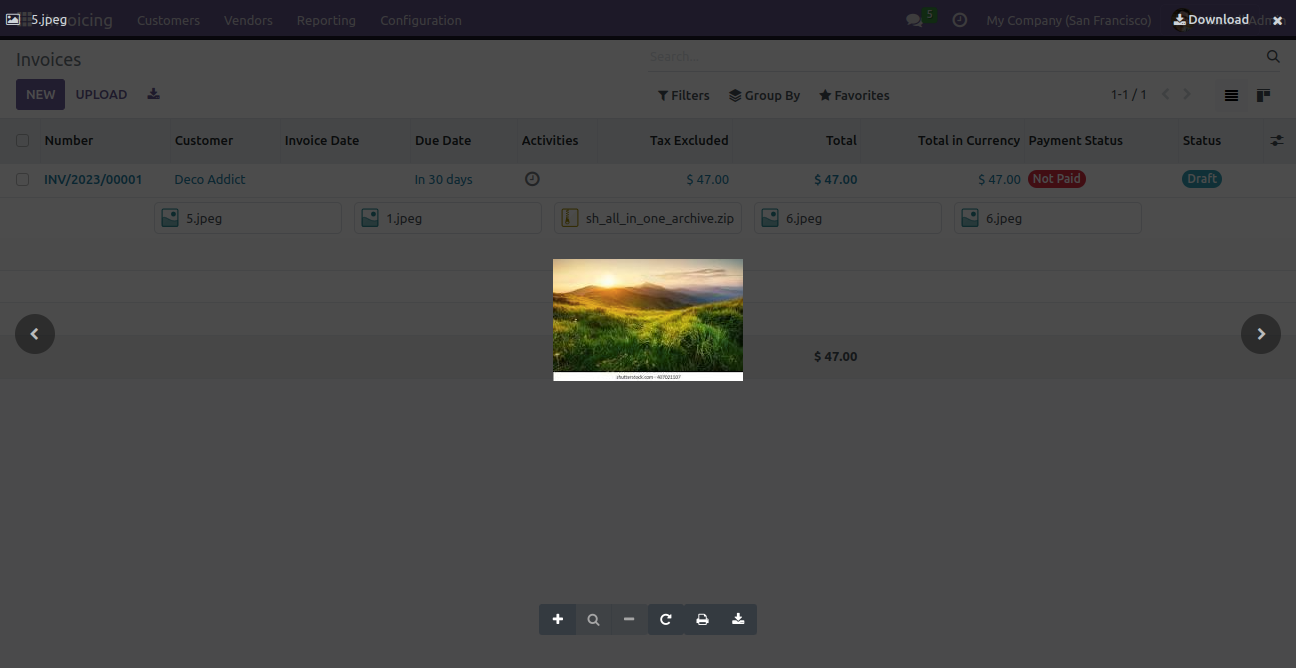Click the NEW invoice button
The width and height of the screenshot is (1296, 668).
pyautogui.click(x=40, y=95)
